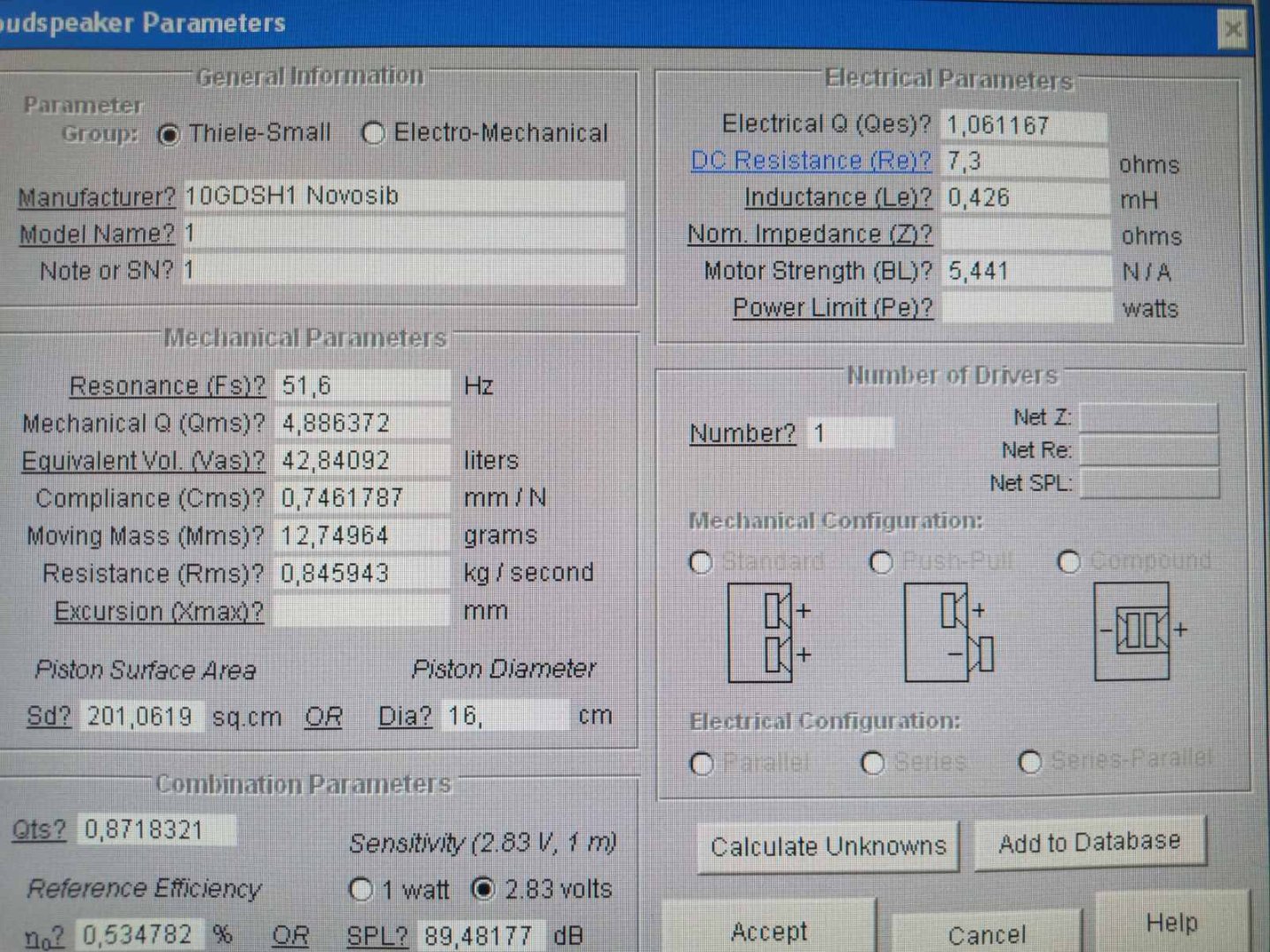Viewport: 1270px width, 952px height.
Task: Click the Nom. Impedance (Z) input field
Action: (1025, 234)
